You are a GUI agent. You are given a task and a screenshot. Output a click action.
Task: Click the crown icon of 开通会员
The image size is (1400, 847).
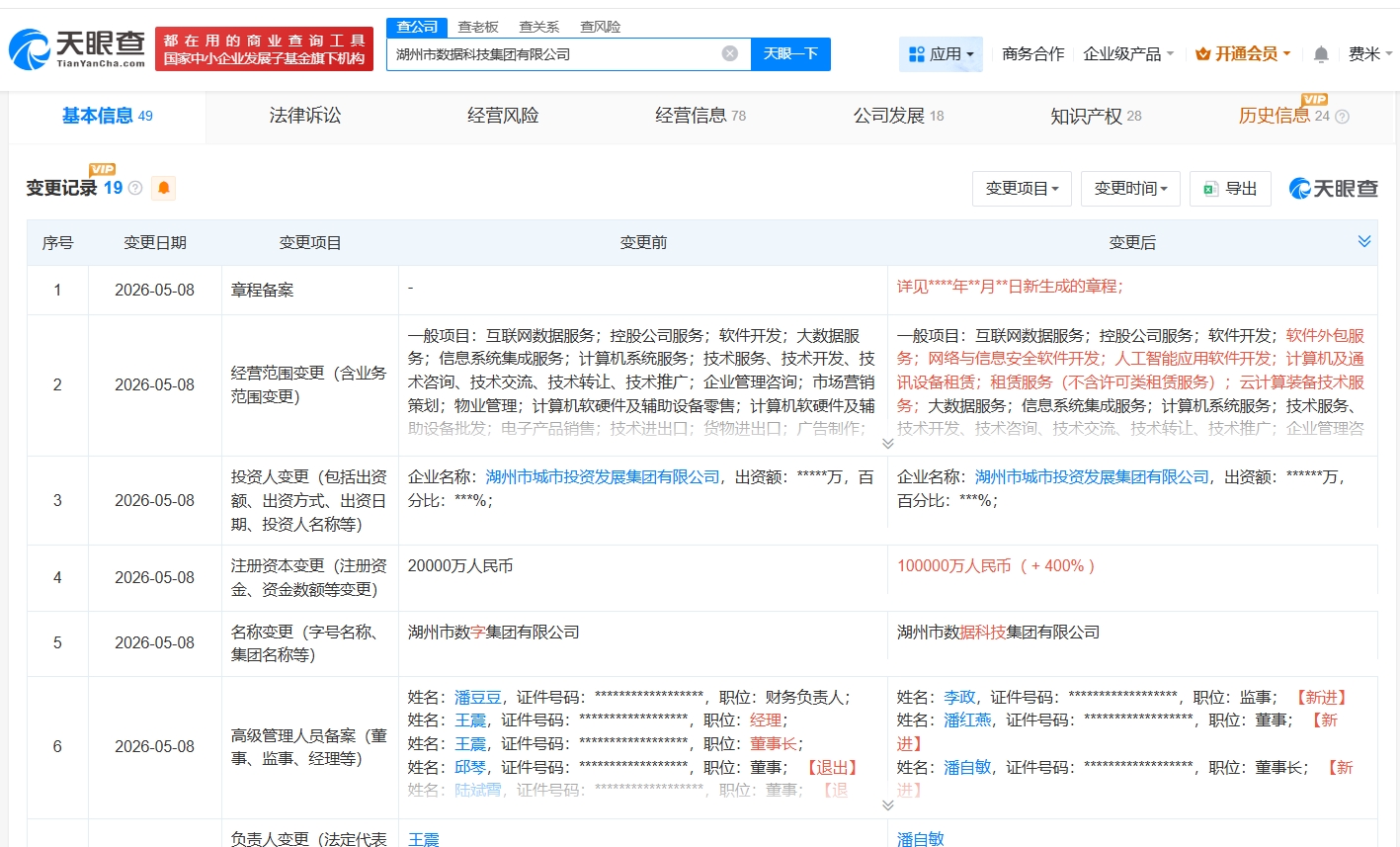(1202, 54)
